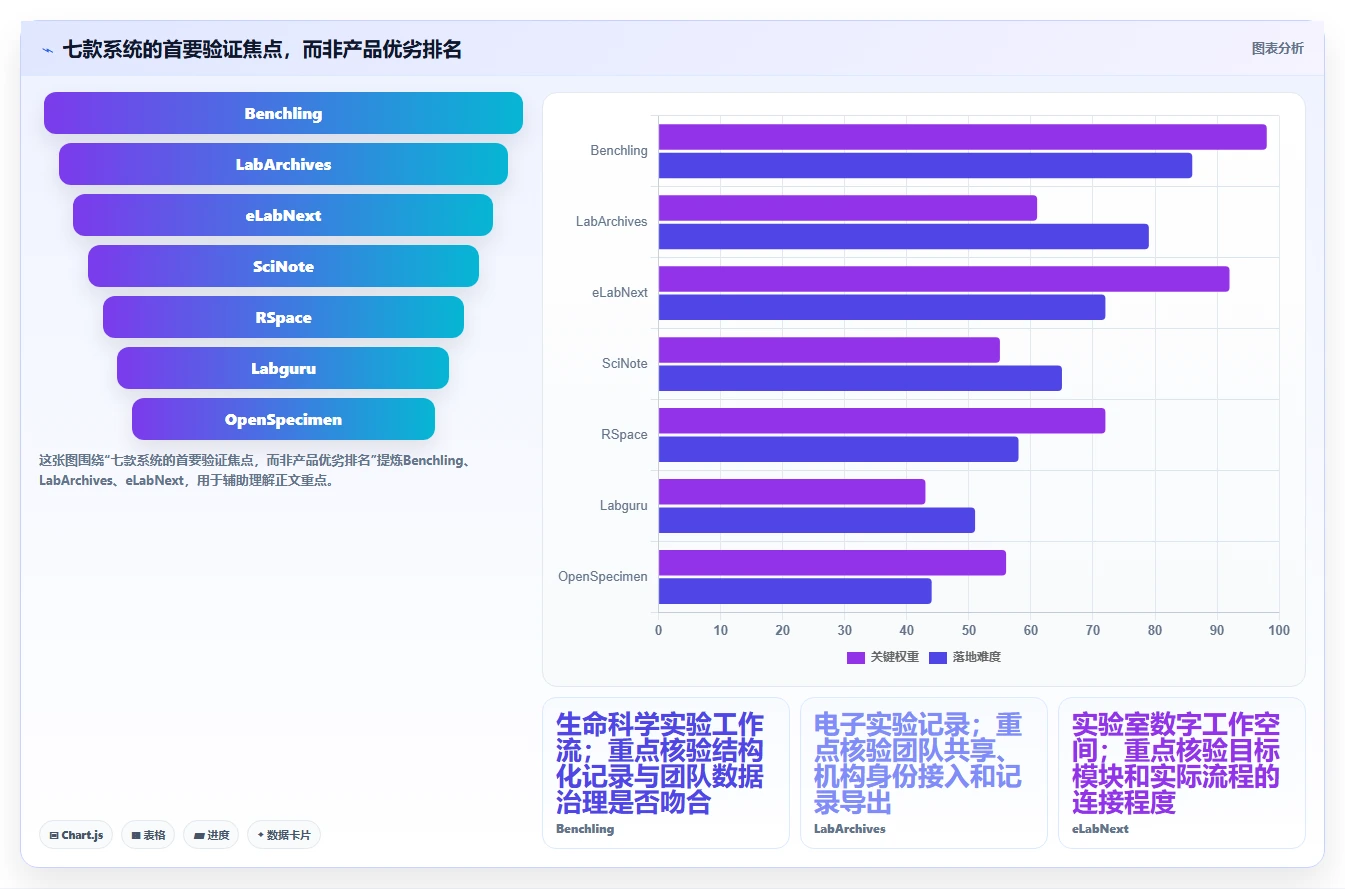
Task: Click RSpace's blue 落地难度 bar
Action: click(x=838, y=449)
